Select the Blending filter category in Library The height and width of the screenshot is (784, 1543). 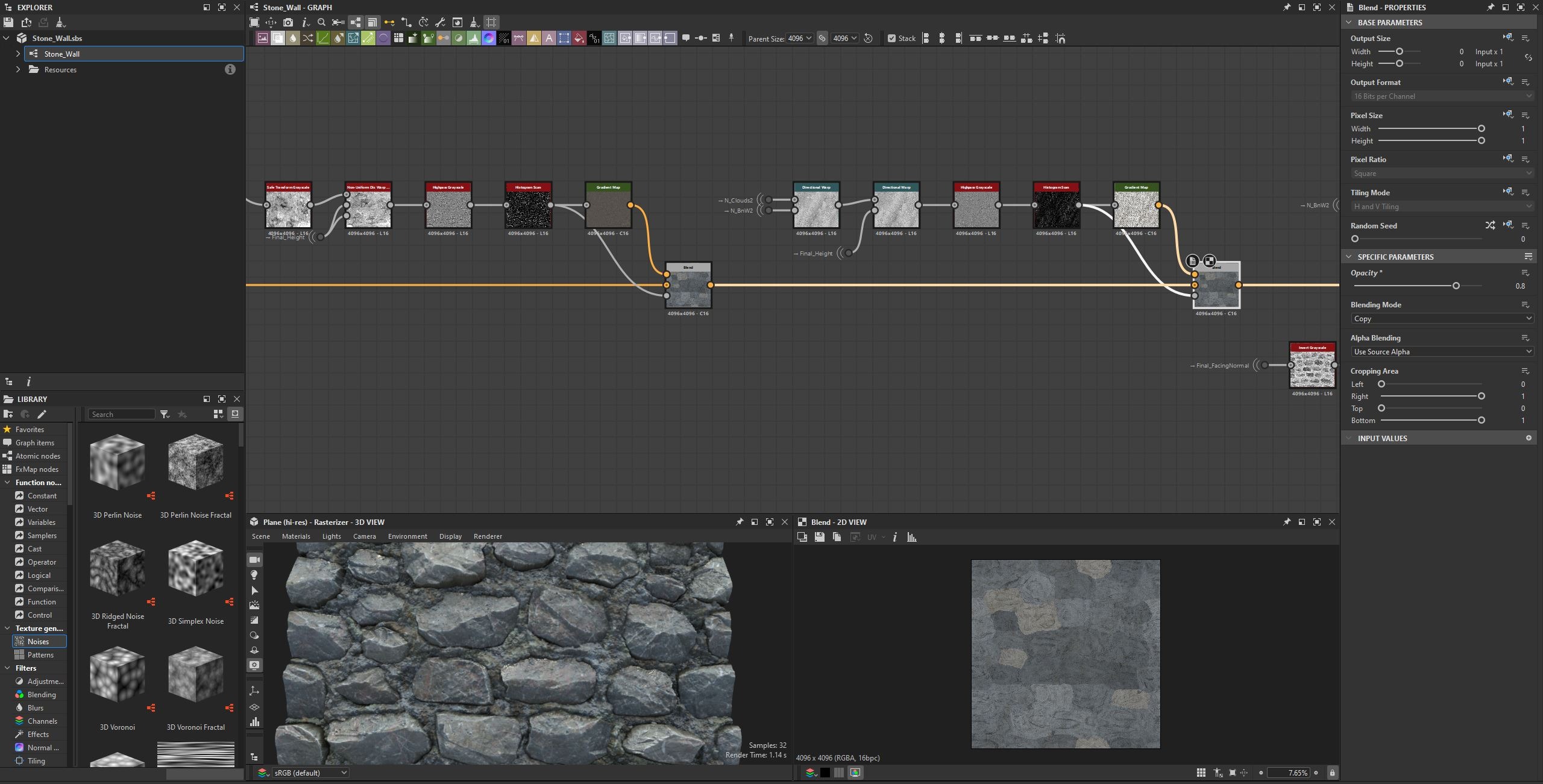pyautogui.click(x=42, y=694)
